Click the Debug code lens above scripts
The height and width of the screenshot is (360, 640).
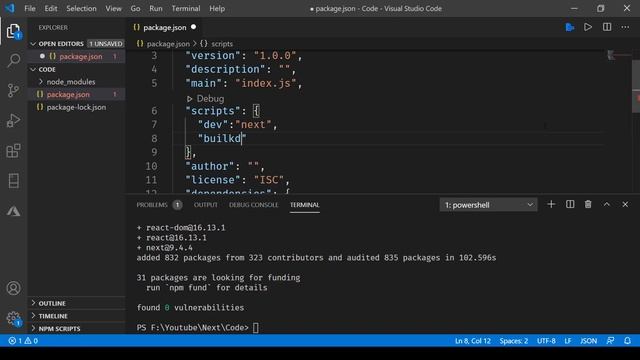(x=206, y=98)
